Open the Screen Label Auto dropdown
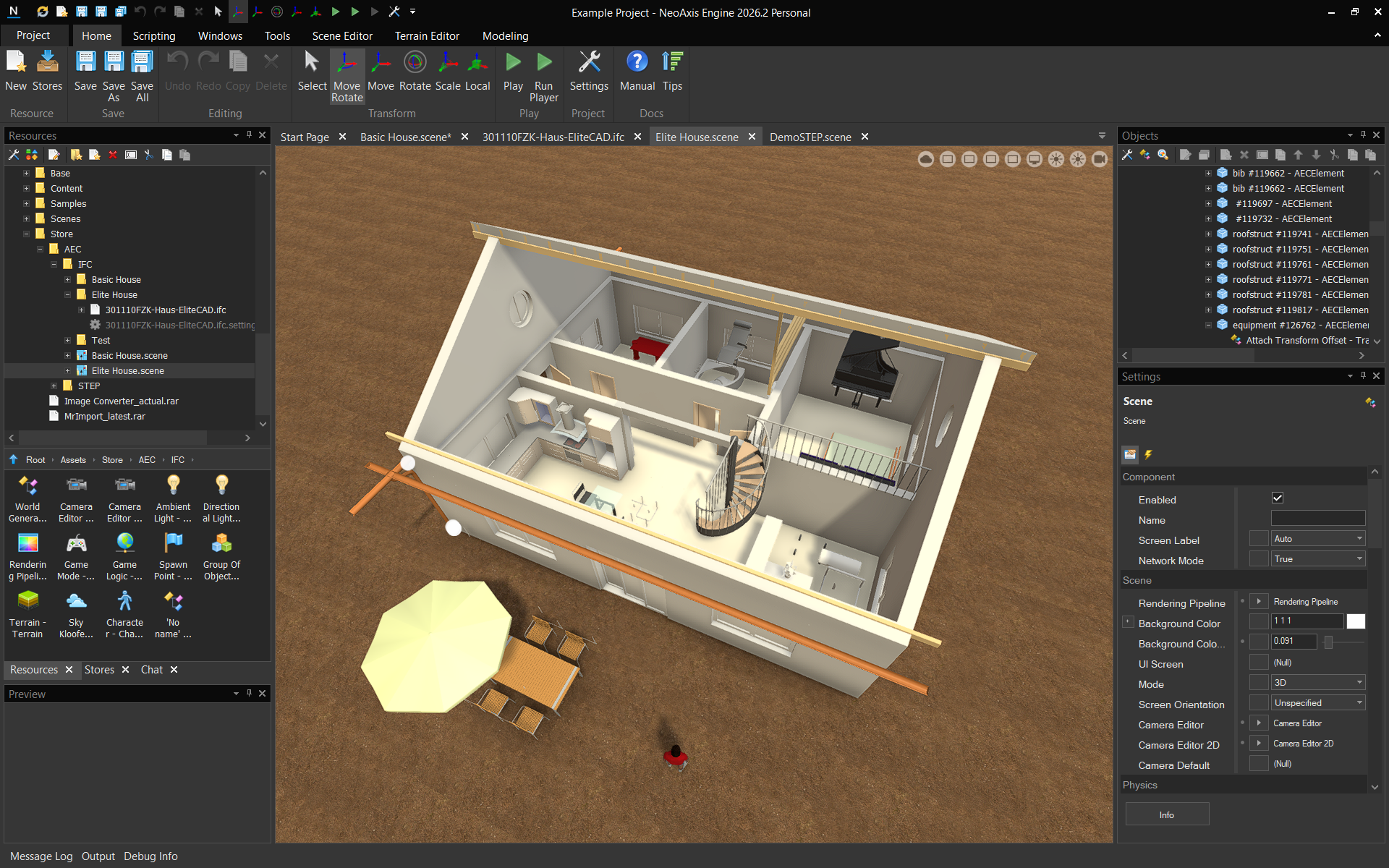 pyautogui.click(x=1318, y=539)
